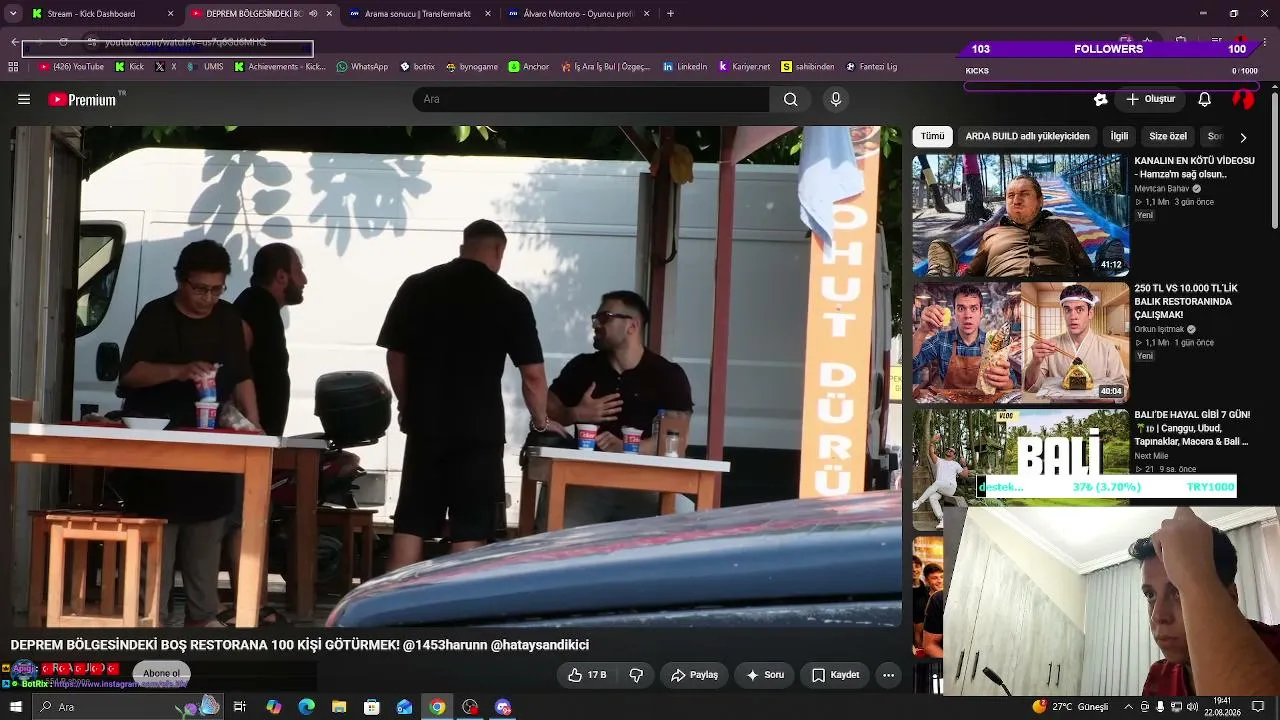
Task: Open the bynogame bookmark
Action: coord(472,67)
